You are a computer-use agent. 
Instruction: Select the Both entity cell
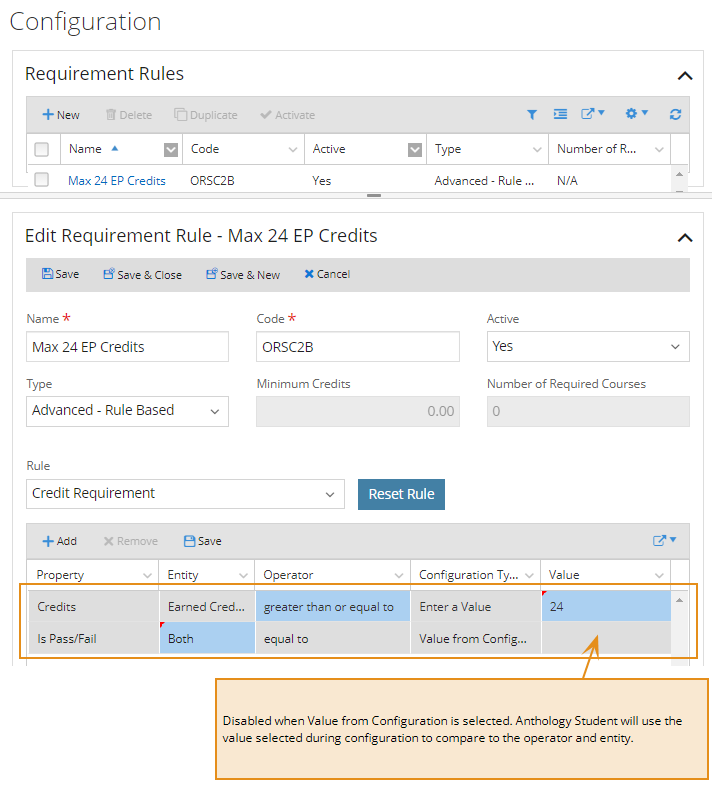point(207,638)
